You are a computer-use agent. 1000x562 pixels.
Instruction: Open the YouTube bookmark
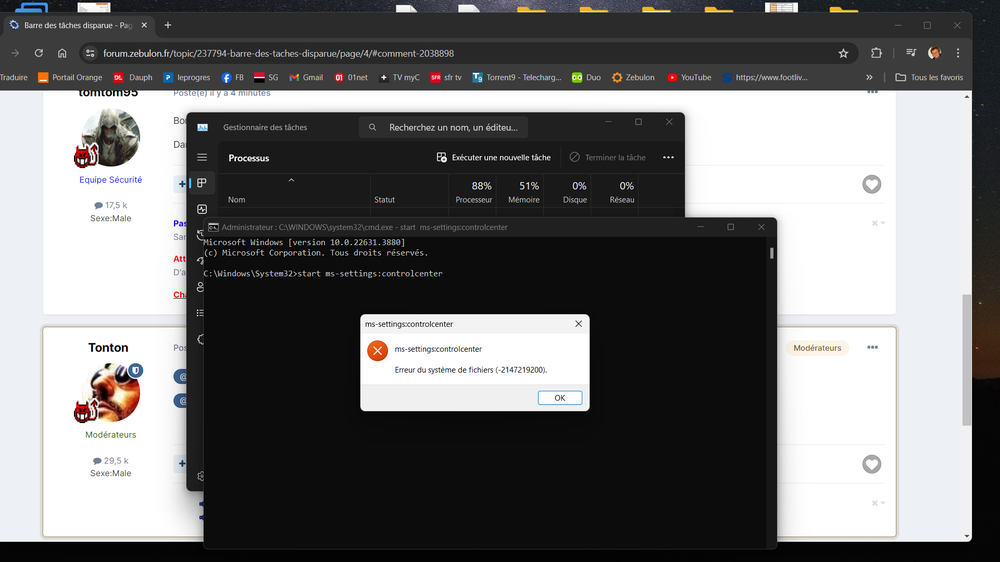689,77
